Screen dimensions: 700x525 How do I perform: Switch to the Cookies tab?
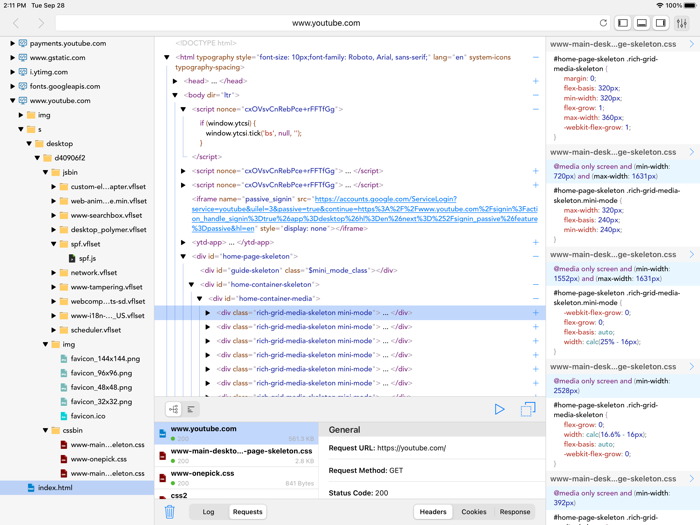pos(473,512)
